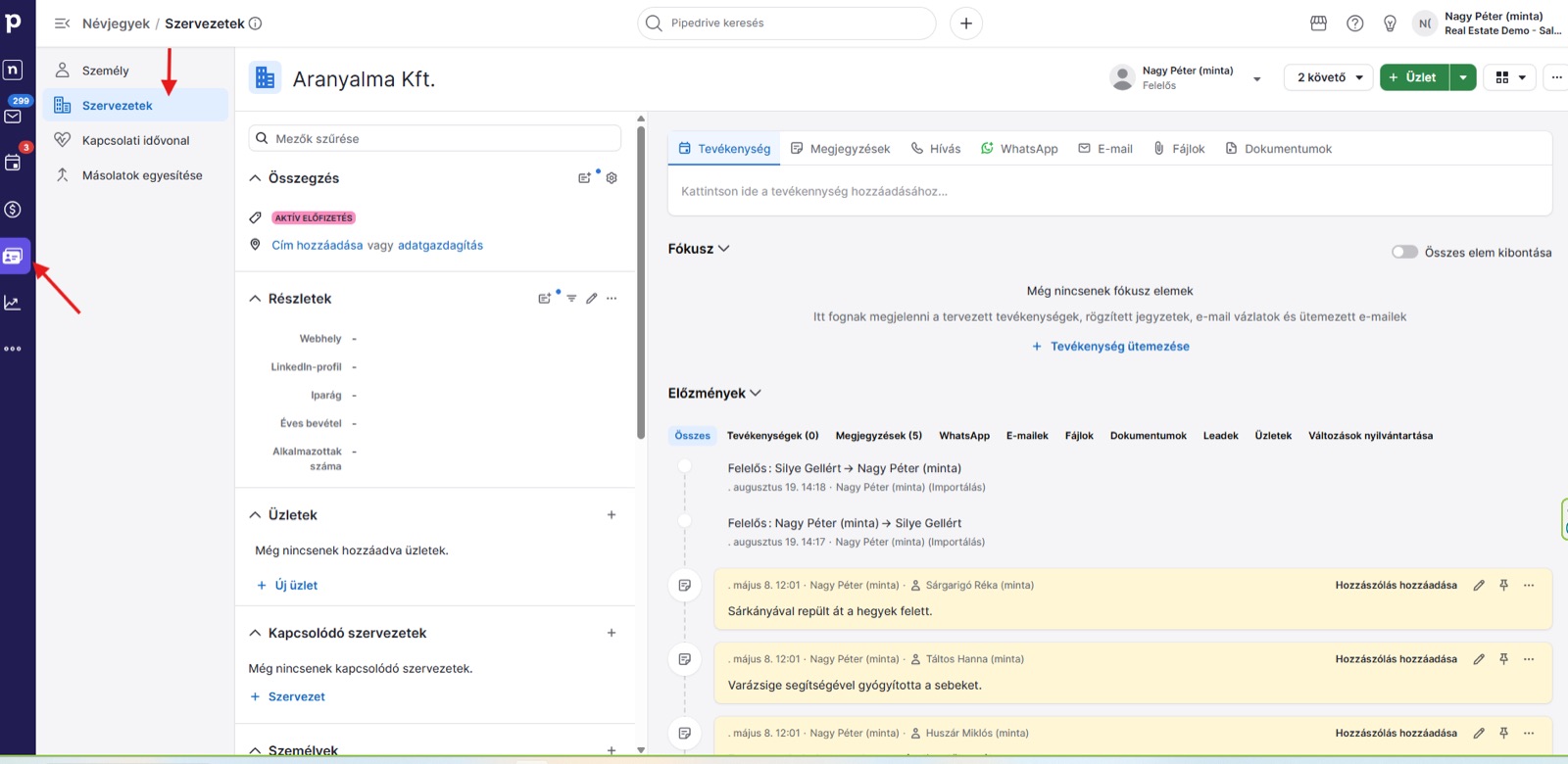Open the insights chart icon in sidebar
Image resolution: width=1568 pixels, height=764 pixels.
pyautogui.click(x=14, y=303)
